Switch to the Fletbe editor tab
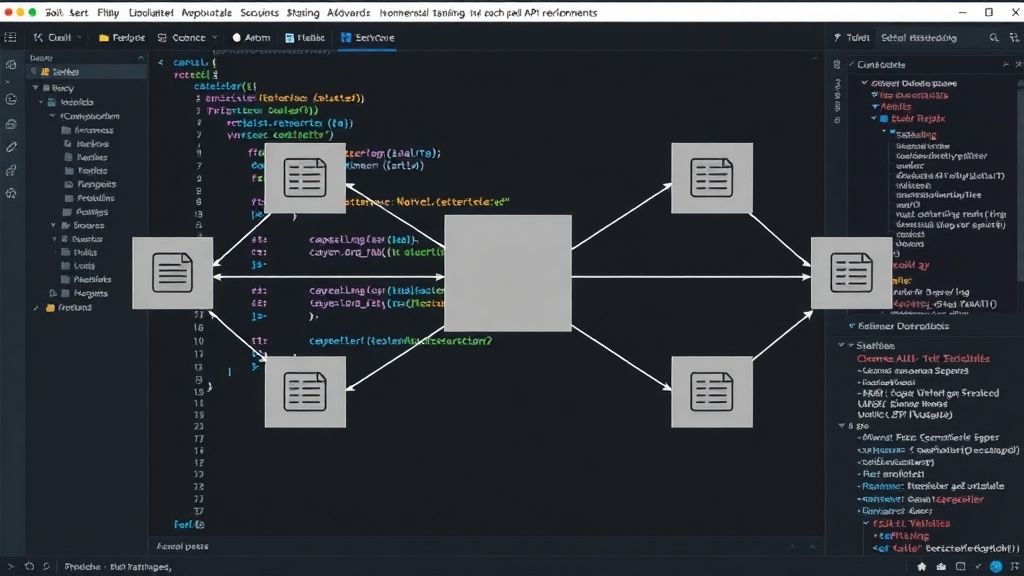This screenshot has width=1024, height=576. click(x=305, y=38)
